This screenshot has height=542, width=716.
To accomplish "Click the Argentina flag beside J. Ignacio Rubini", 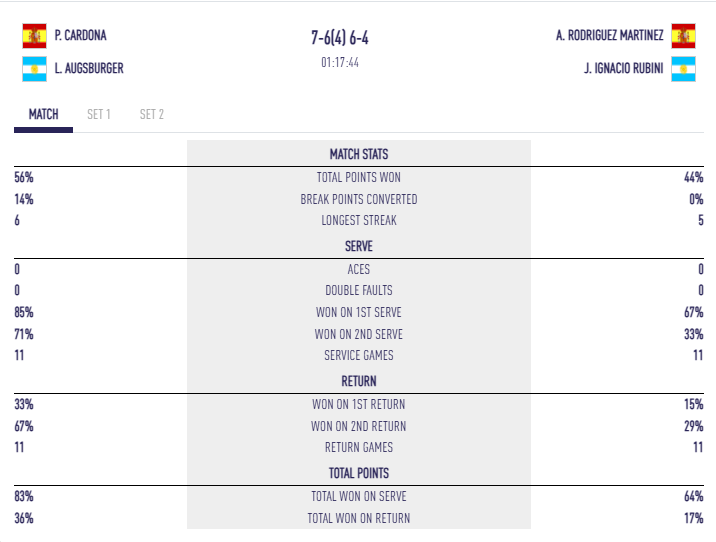I will 683,68.
